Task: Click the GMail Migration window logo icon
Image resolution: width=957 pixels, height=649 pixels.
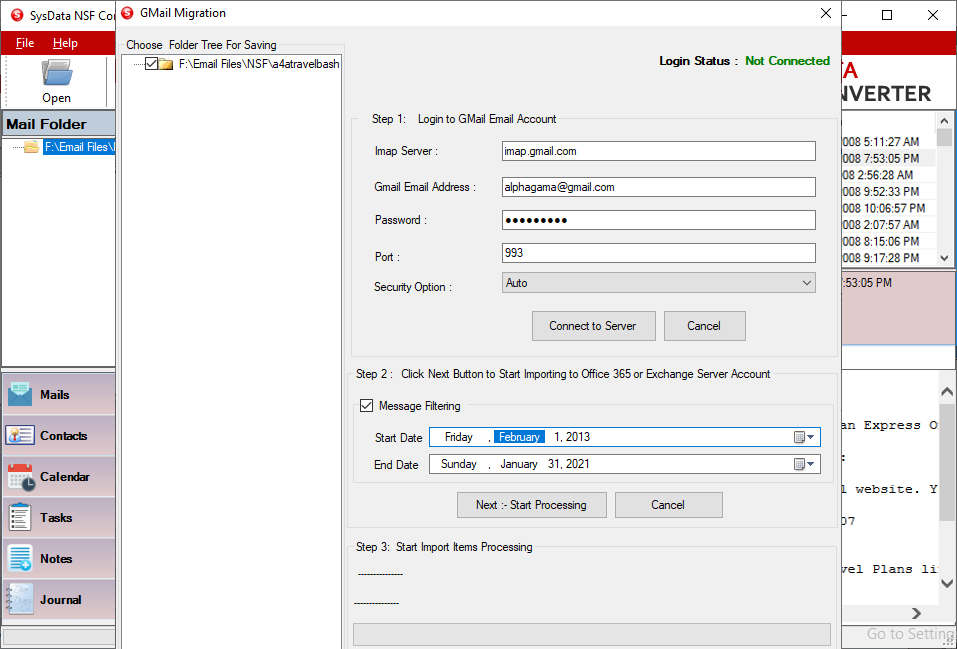Action: click(128, 13)
